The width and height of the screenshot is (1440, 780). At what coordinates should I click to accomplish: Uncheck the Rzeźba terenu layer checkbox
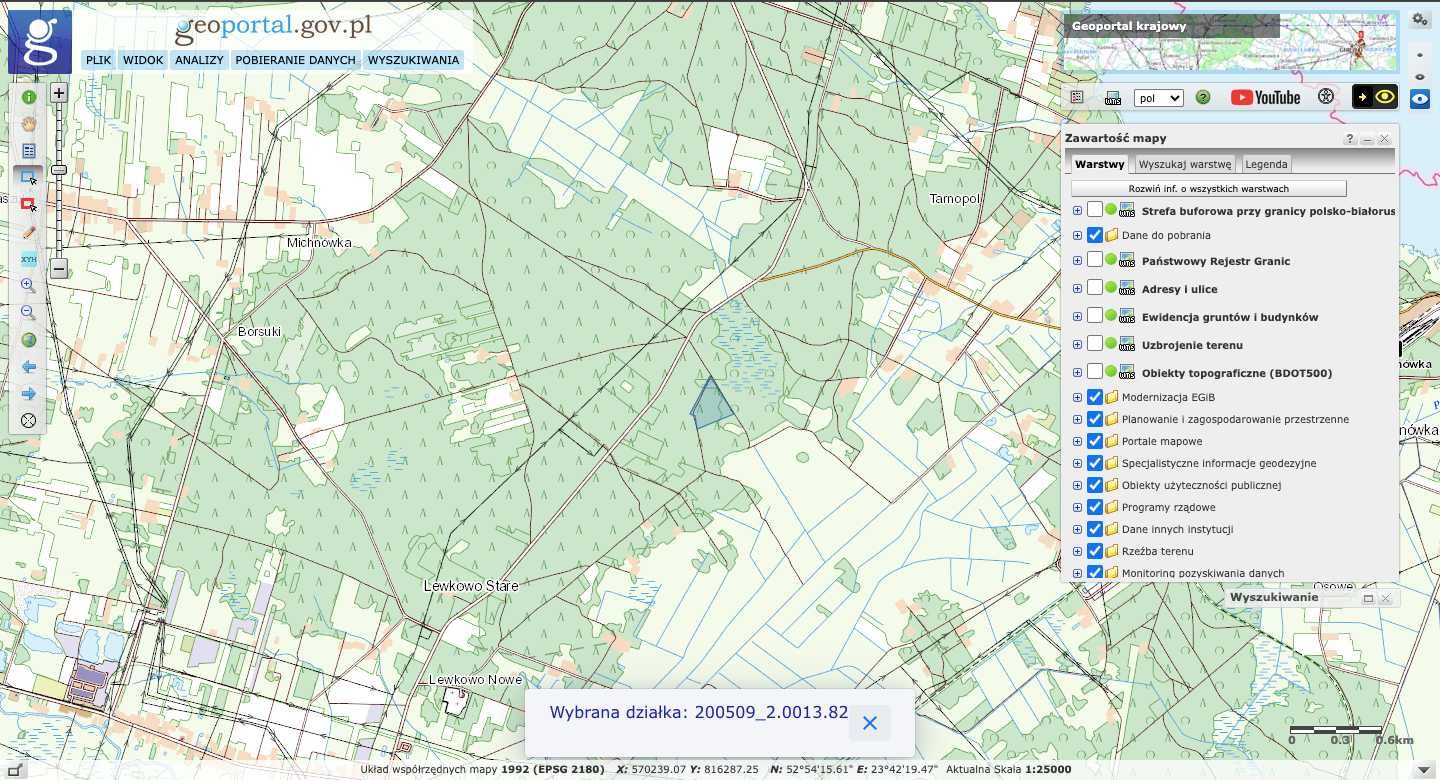click(x=1095, y=551)
